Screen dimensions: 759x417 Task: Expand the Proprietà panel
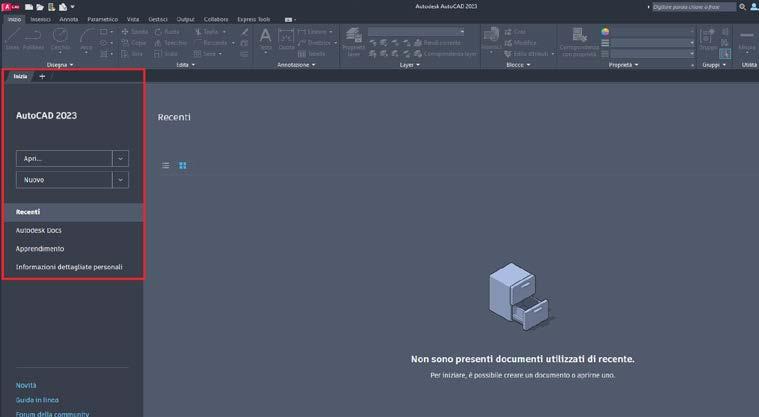click(623, 64)
